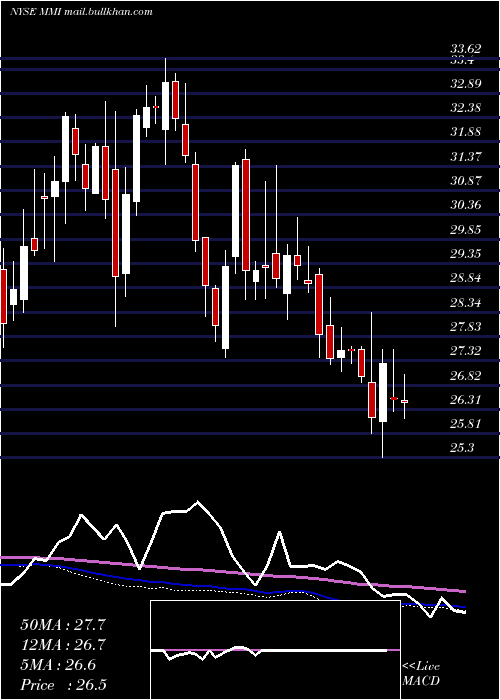Click the NYSE MMI mail.bullkhan.com title text
This screenshot has height=700, width=500.
pos(81,12)
